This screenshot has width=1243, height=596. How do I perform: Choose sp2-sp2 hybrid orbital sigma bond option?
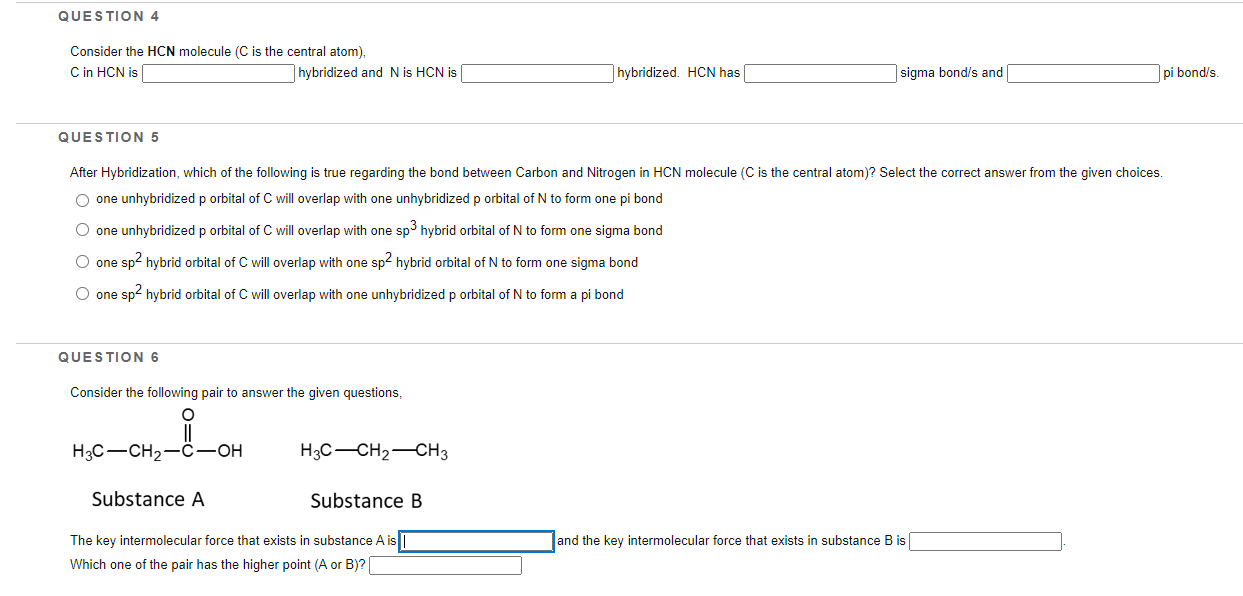[82, 261]
